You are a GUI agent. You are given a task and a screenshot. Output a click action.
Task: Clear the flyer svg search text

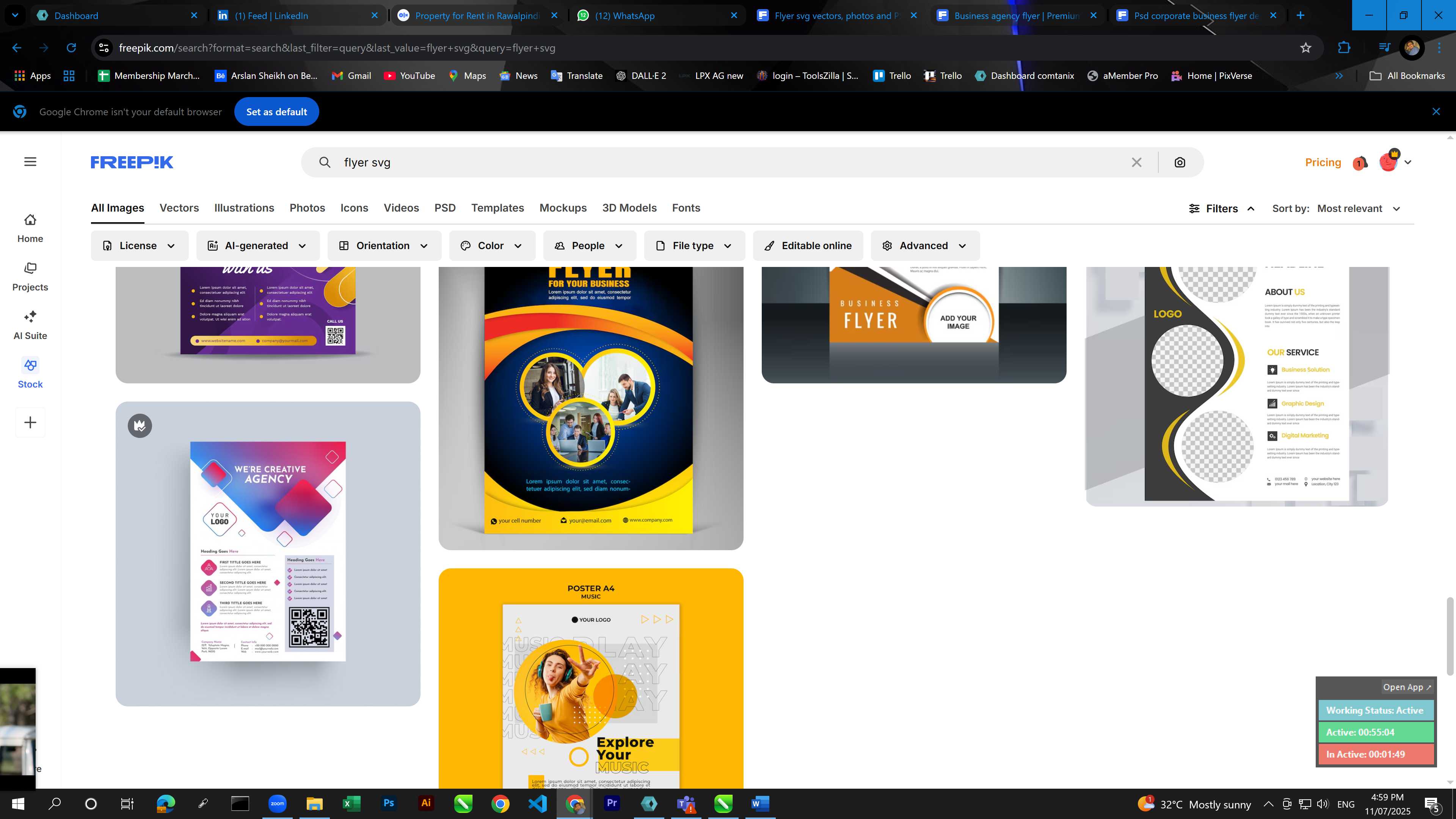click(x=1137, y=162)
